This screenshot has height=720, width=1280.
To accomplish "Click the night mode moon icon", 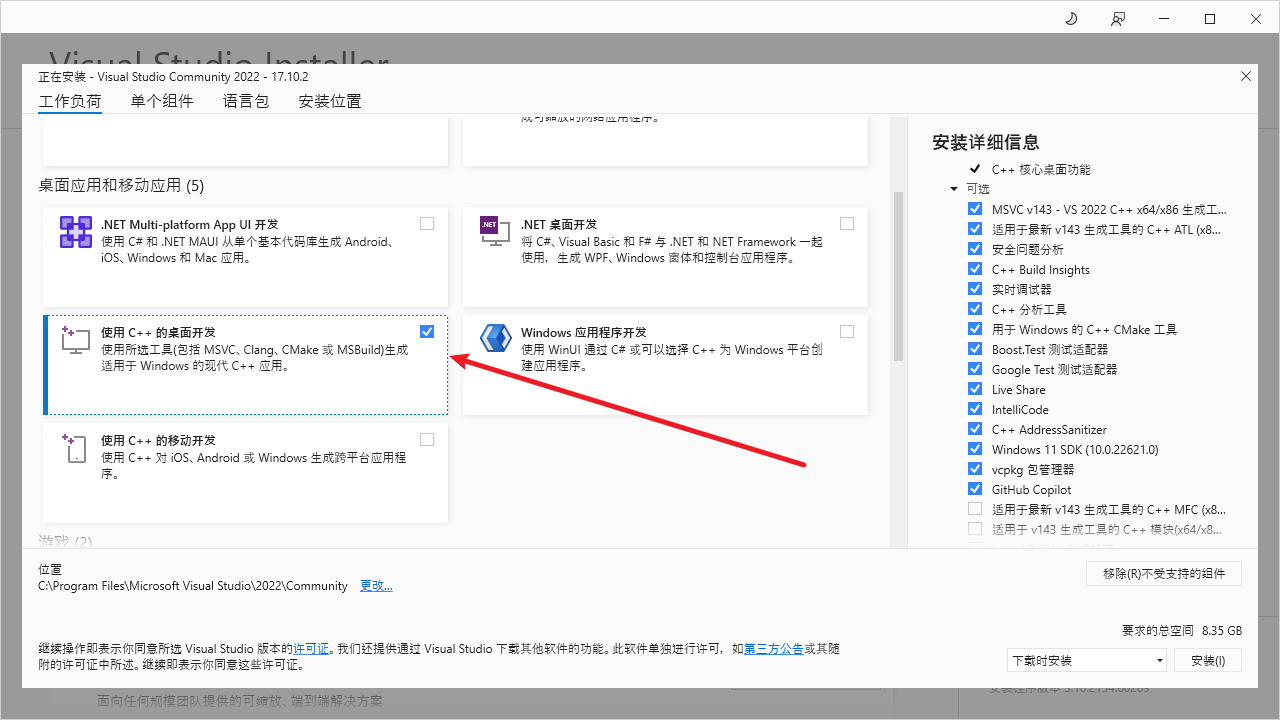I will pyautogui.click(x=1071, y=19).
